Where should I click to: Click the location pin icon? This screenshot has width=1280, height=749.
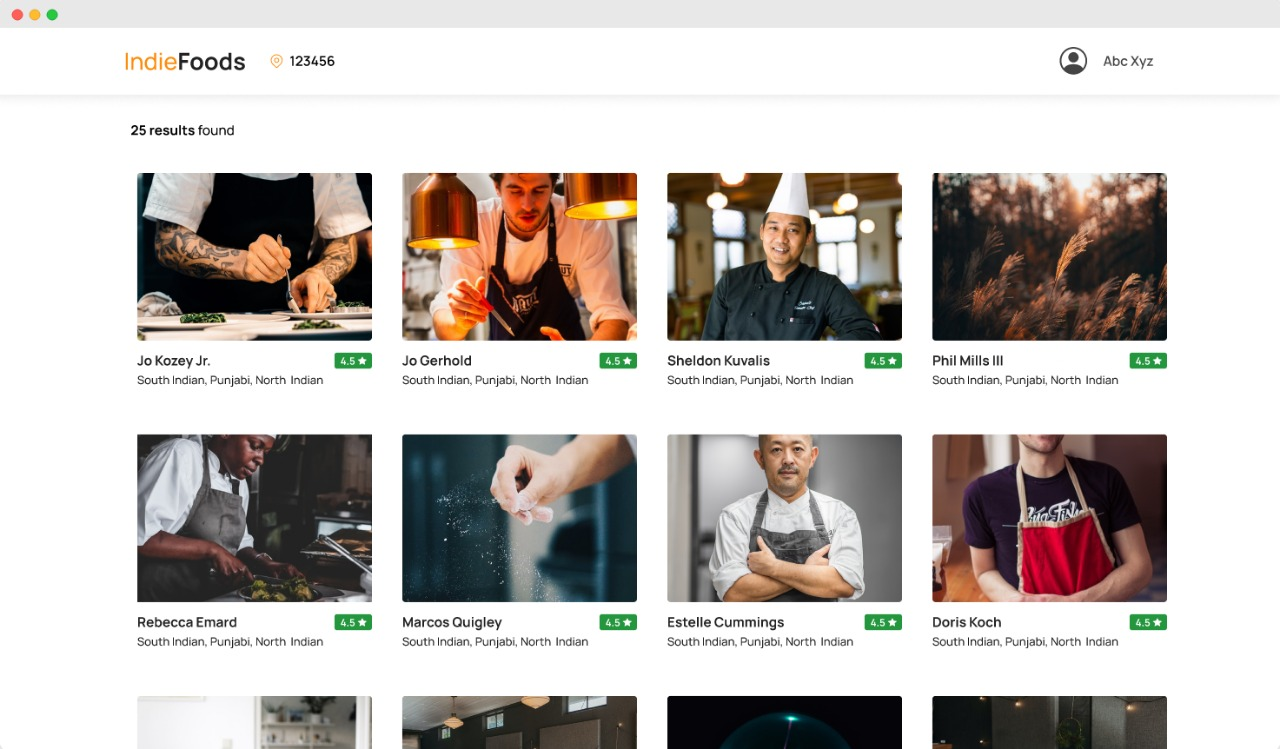(276, 61)
